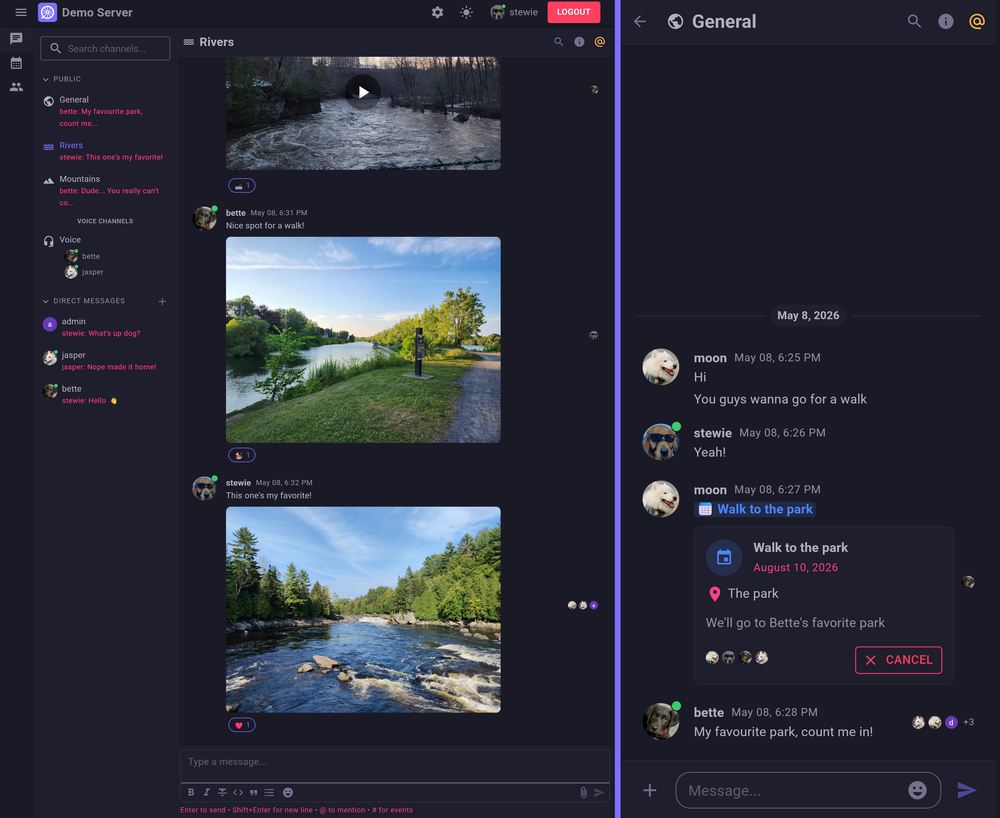This screenshot has height=818, width=1000.
Task: Insert a bulleted list in the message toolbar
Action: [x=269, y=792]
